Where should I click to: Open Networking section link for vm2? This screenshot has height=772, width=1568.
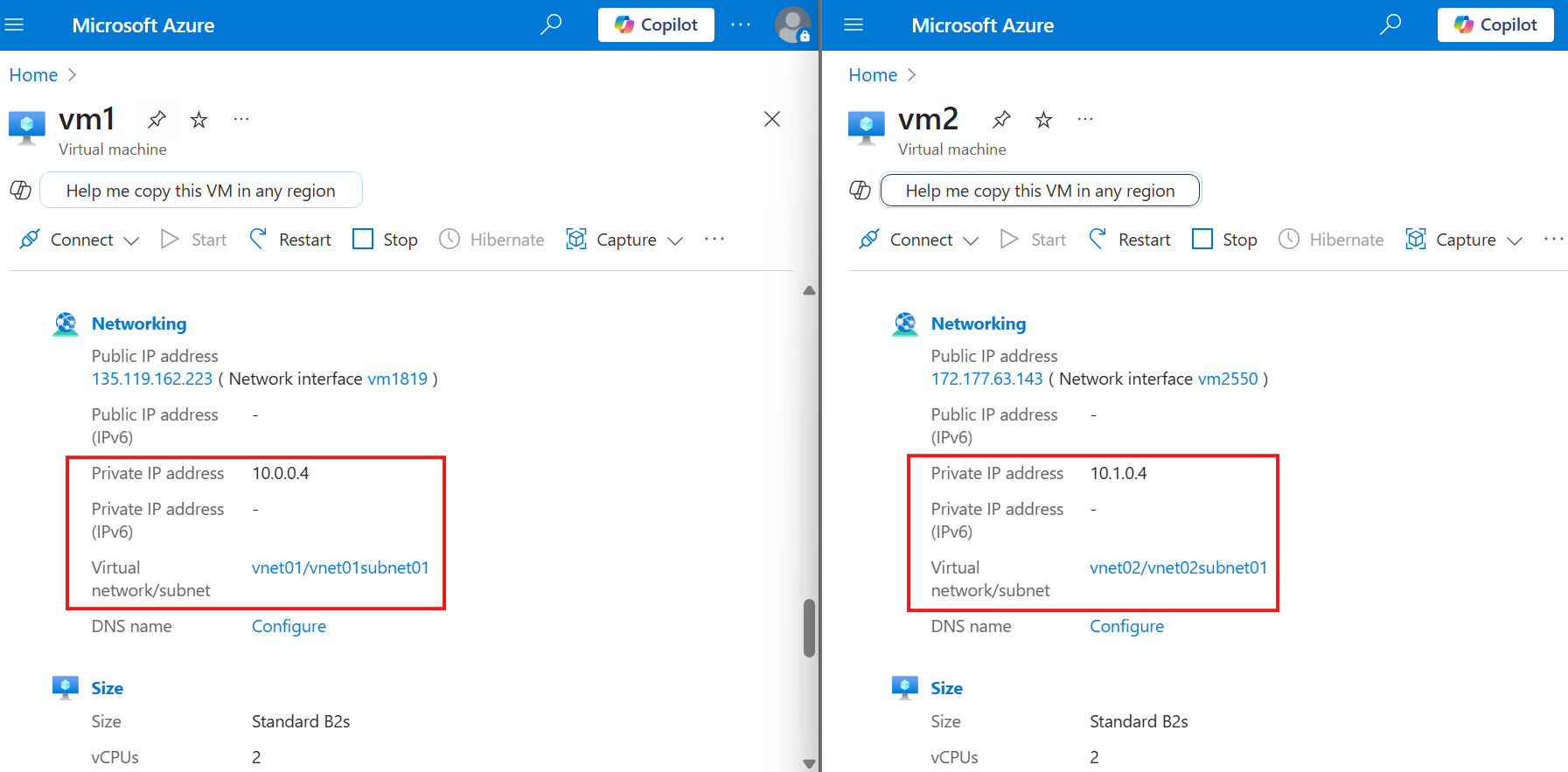pyautogui.click(x=979, y=323)
